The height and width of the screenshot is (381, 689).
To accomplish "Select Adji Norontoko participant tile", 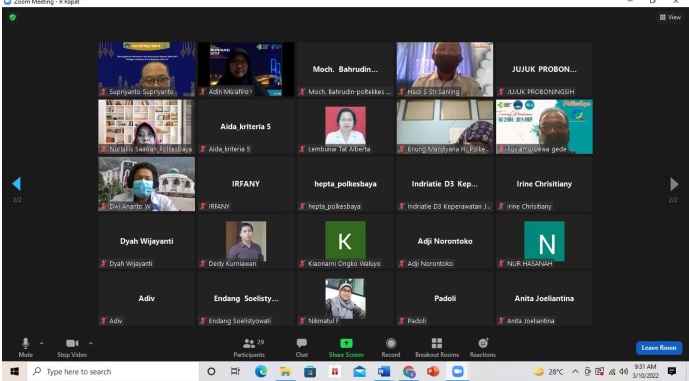I will (445, 241).
